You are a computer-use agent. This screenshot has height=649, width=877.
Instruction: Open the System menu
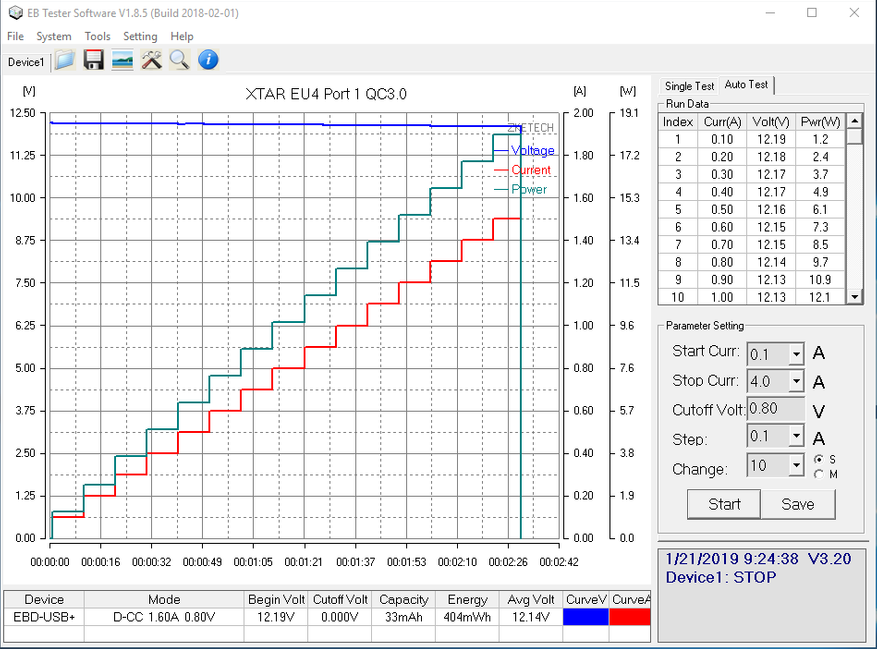point(54,36)
